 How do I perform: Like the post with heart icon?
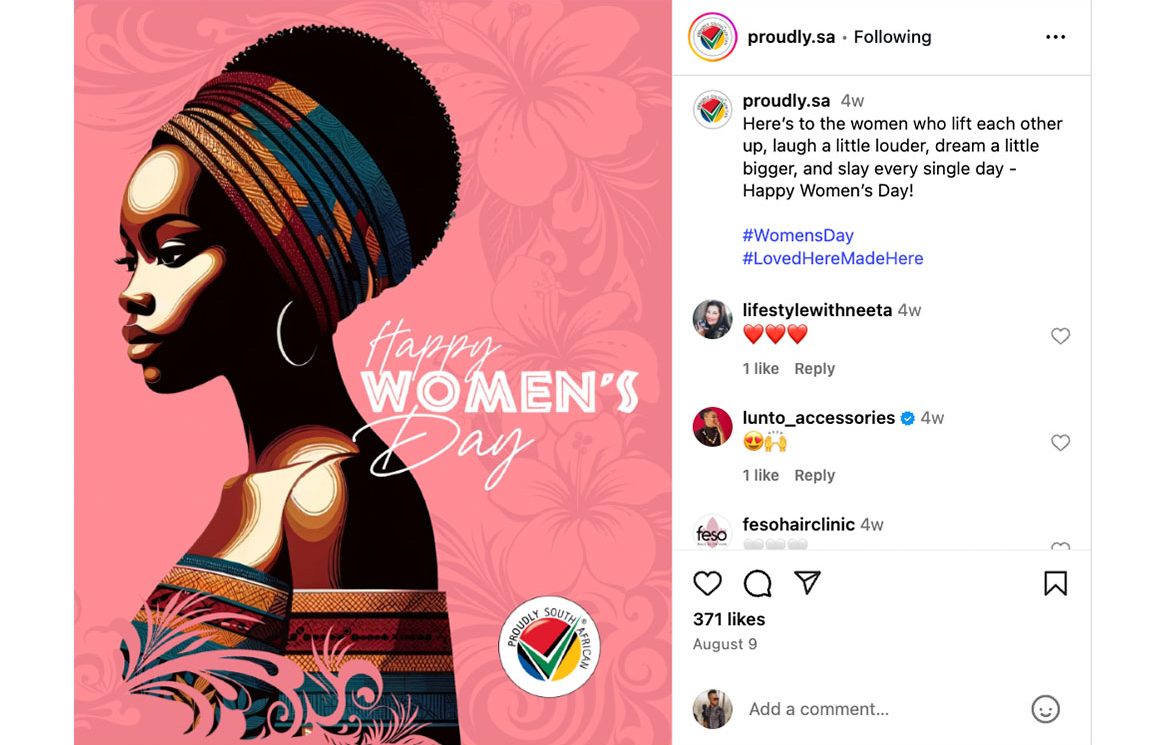coord(707,584)
